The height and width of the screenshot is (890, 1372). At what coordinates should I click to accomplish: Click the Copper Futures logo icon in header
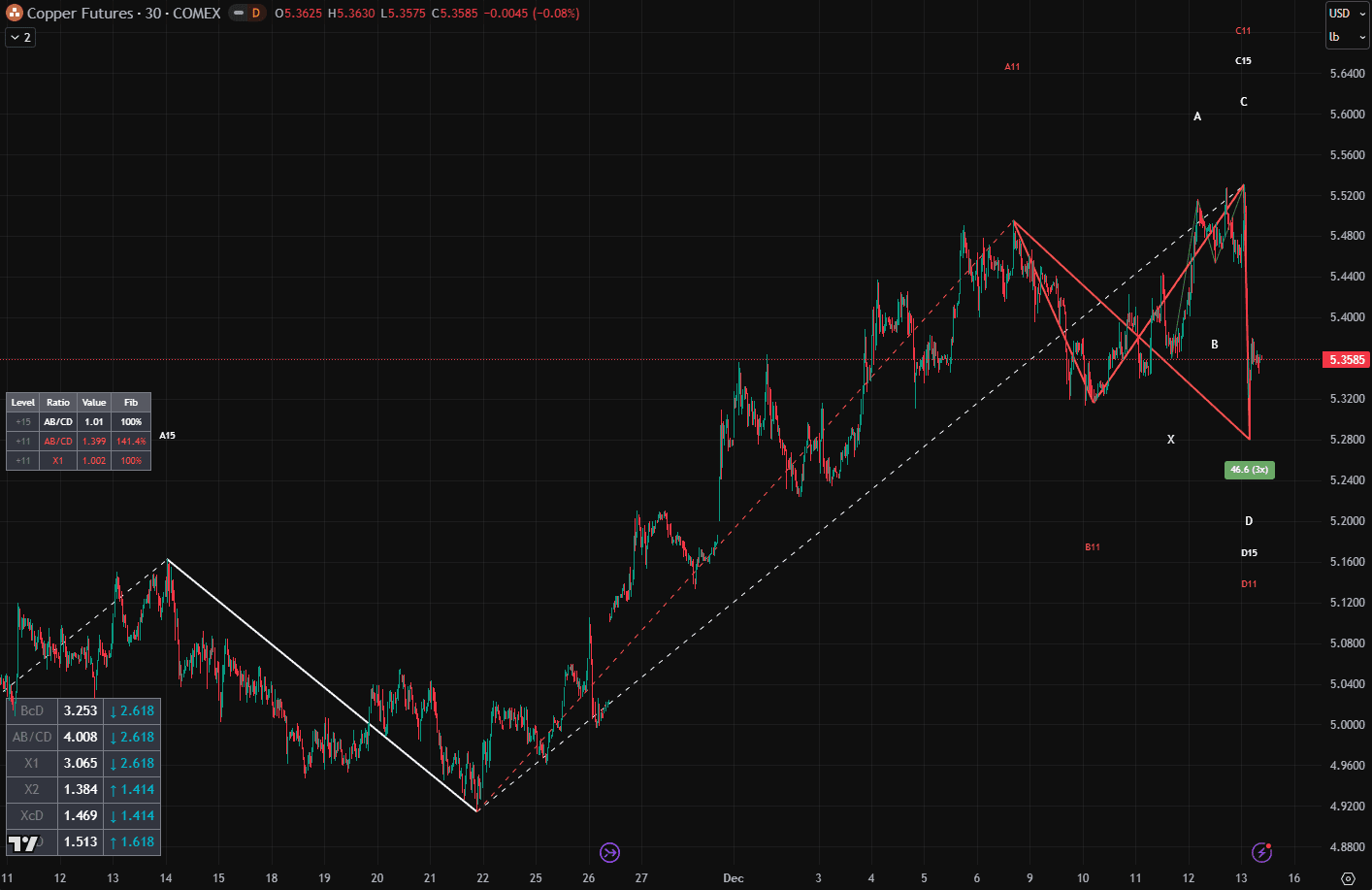pos(14,14)
